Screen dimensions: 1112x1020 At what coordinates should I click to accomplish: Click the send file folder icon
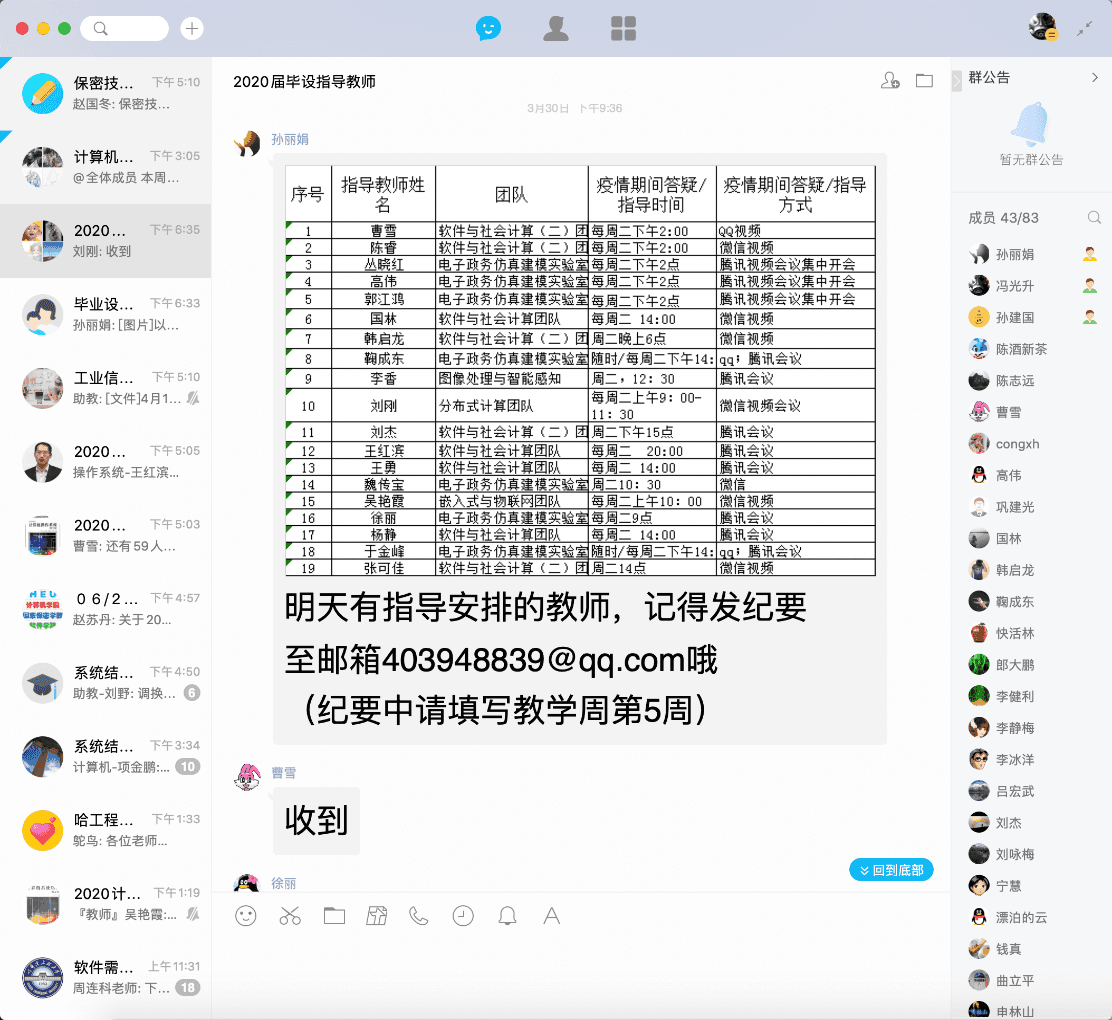pos(334,915)
